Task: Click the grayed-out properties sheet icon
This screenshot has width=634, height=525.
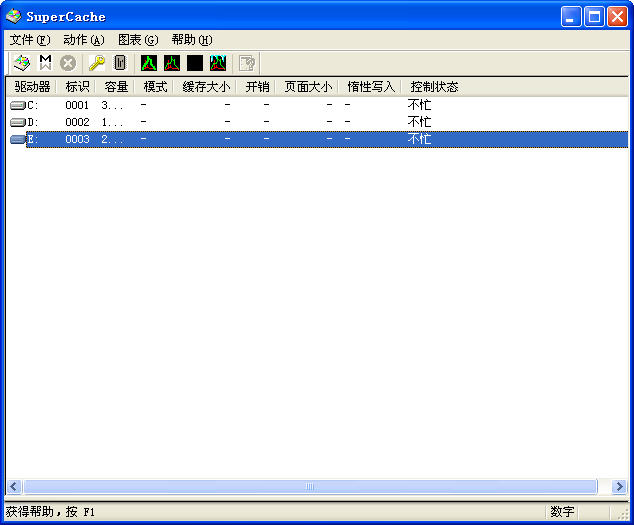Action: click(x=246, y=63)
